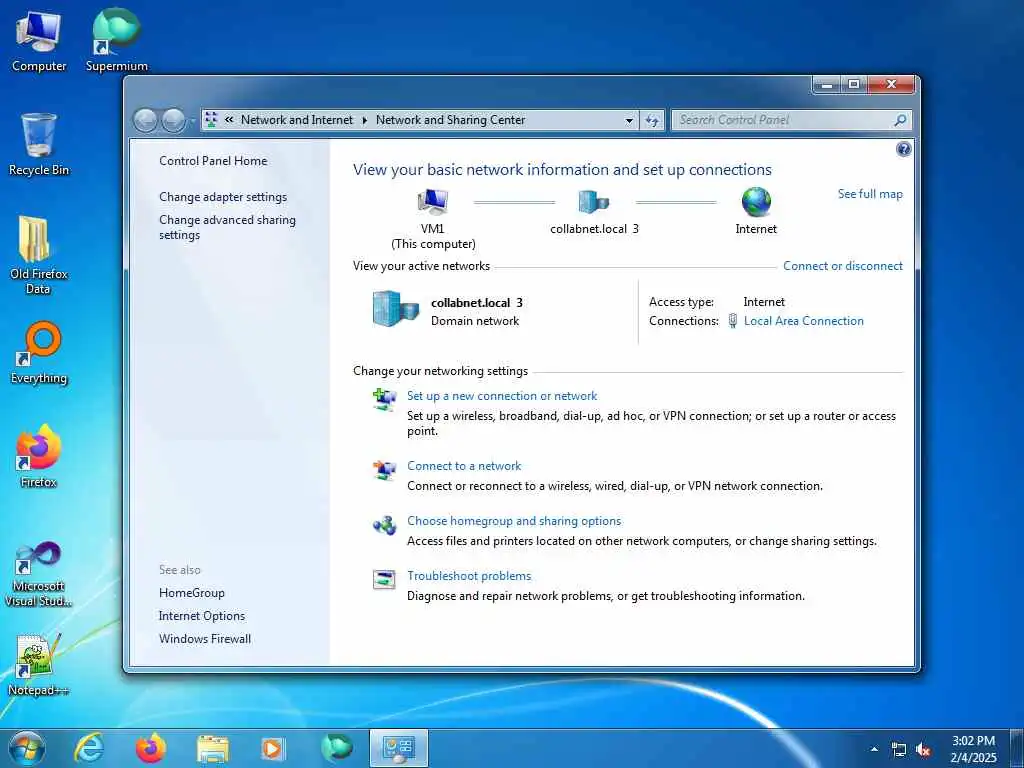The width and height of the screenshot is (1024, 768).
Task: Open Windows Explorer from the taskbar
Action: [213, 749]
